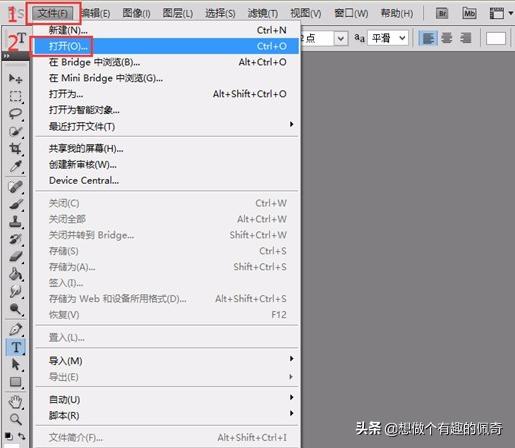Viewport: 515px width, 448px height.
Task: Select the Paint Bucket tool
Action: pyautogui.click(x=15, y=274)
